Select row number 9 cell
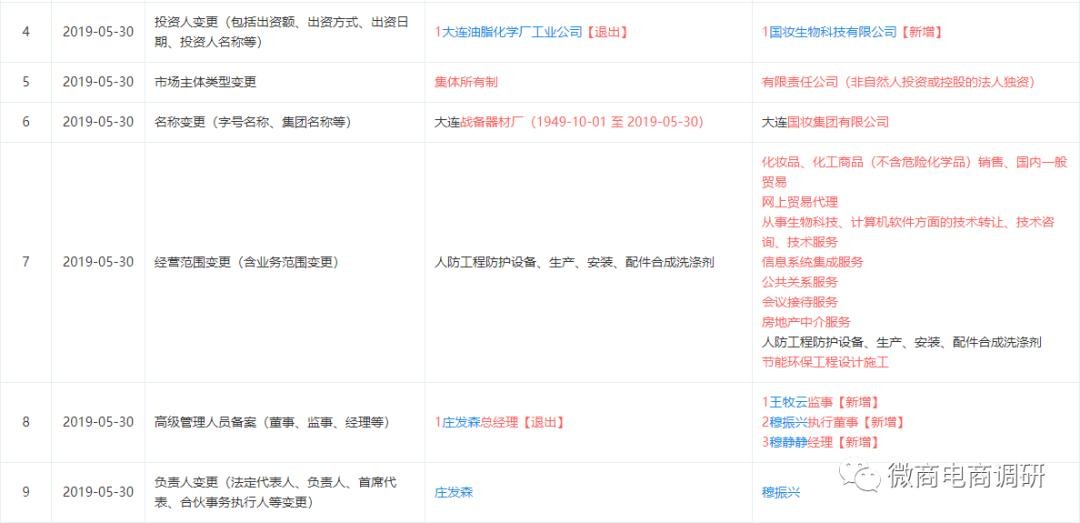 click(x=25, y=493)
